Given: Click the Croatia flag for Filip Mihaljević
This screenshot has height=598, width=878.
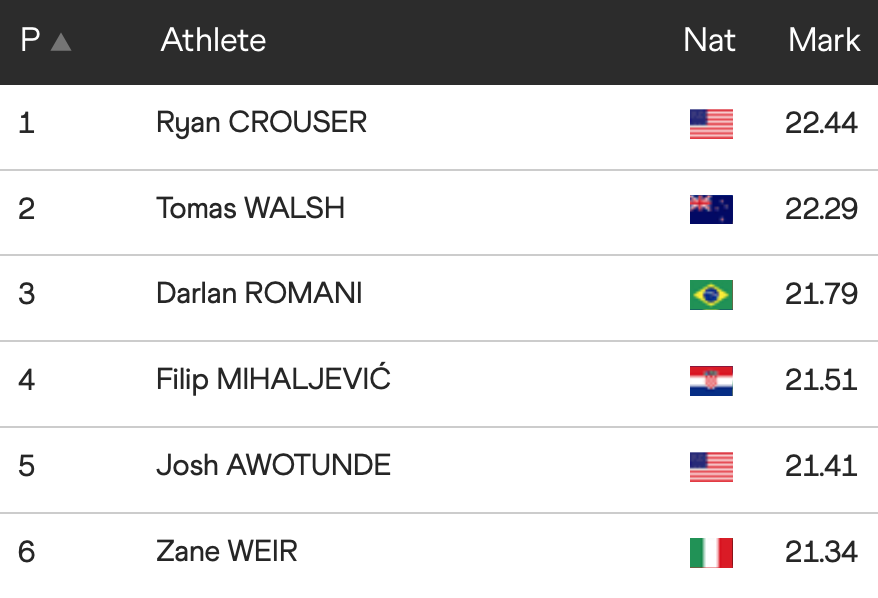Looking at the screenshot, I should click(x=711, y=381).
